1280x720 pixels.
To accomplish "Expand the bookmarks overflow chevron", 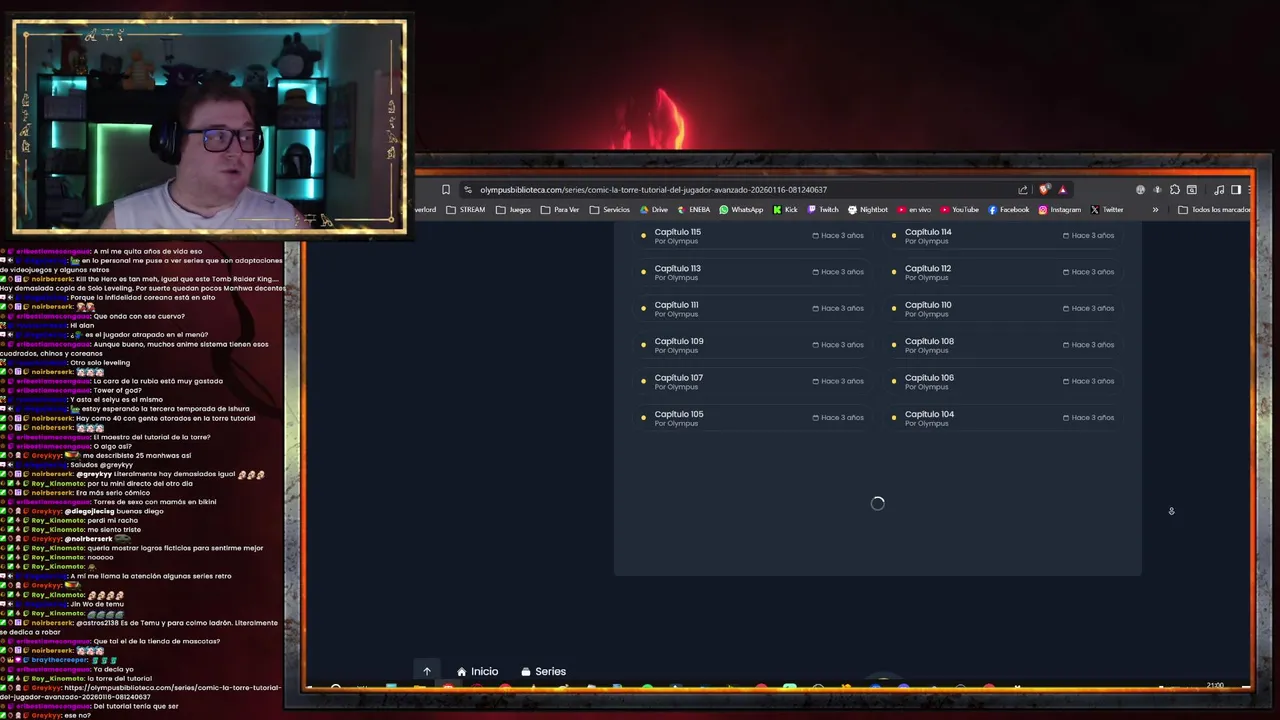I will click(1155, 210).
